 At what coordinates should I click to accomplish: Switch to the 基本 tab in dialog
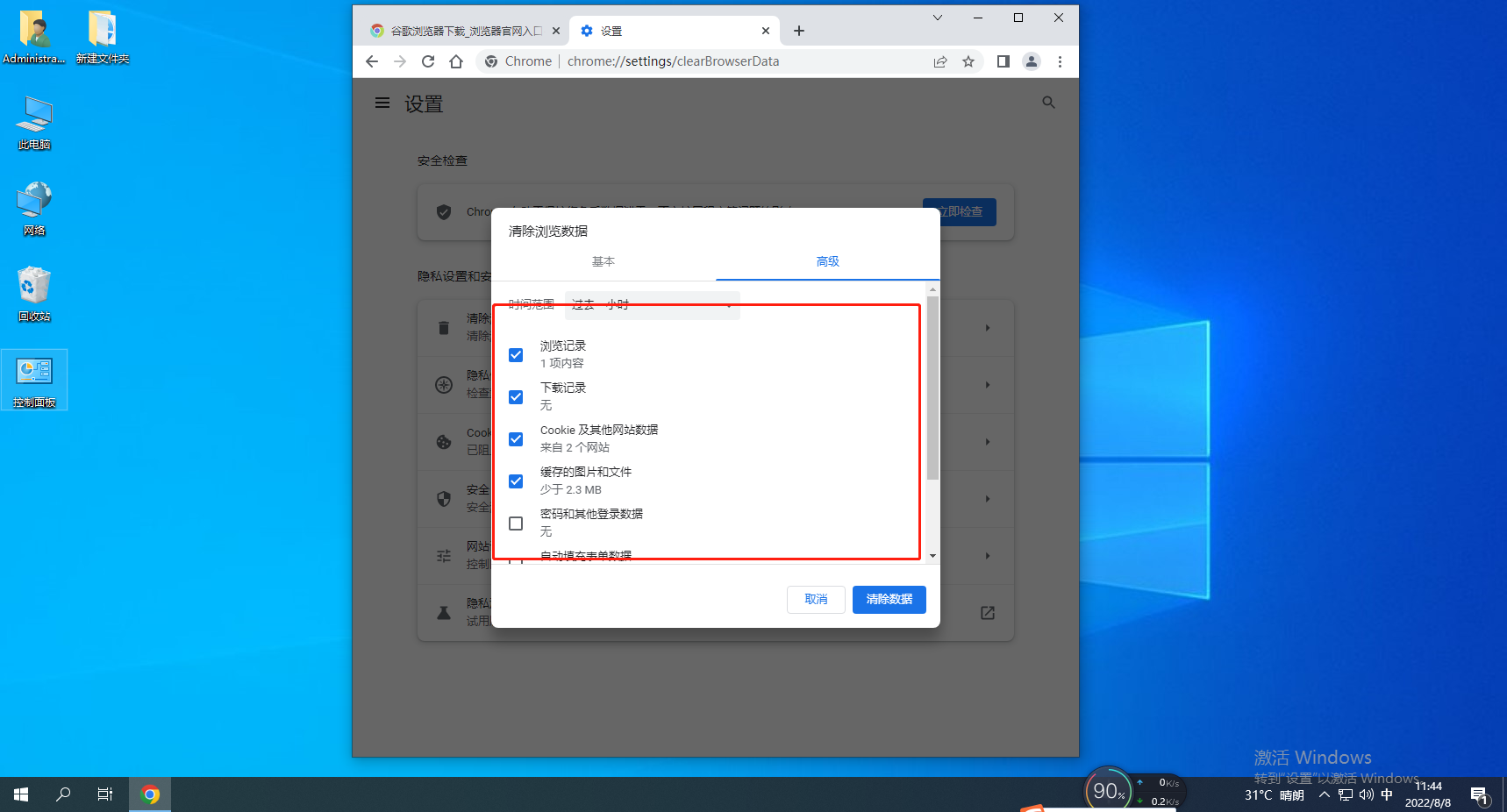pos(604,261)
